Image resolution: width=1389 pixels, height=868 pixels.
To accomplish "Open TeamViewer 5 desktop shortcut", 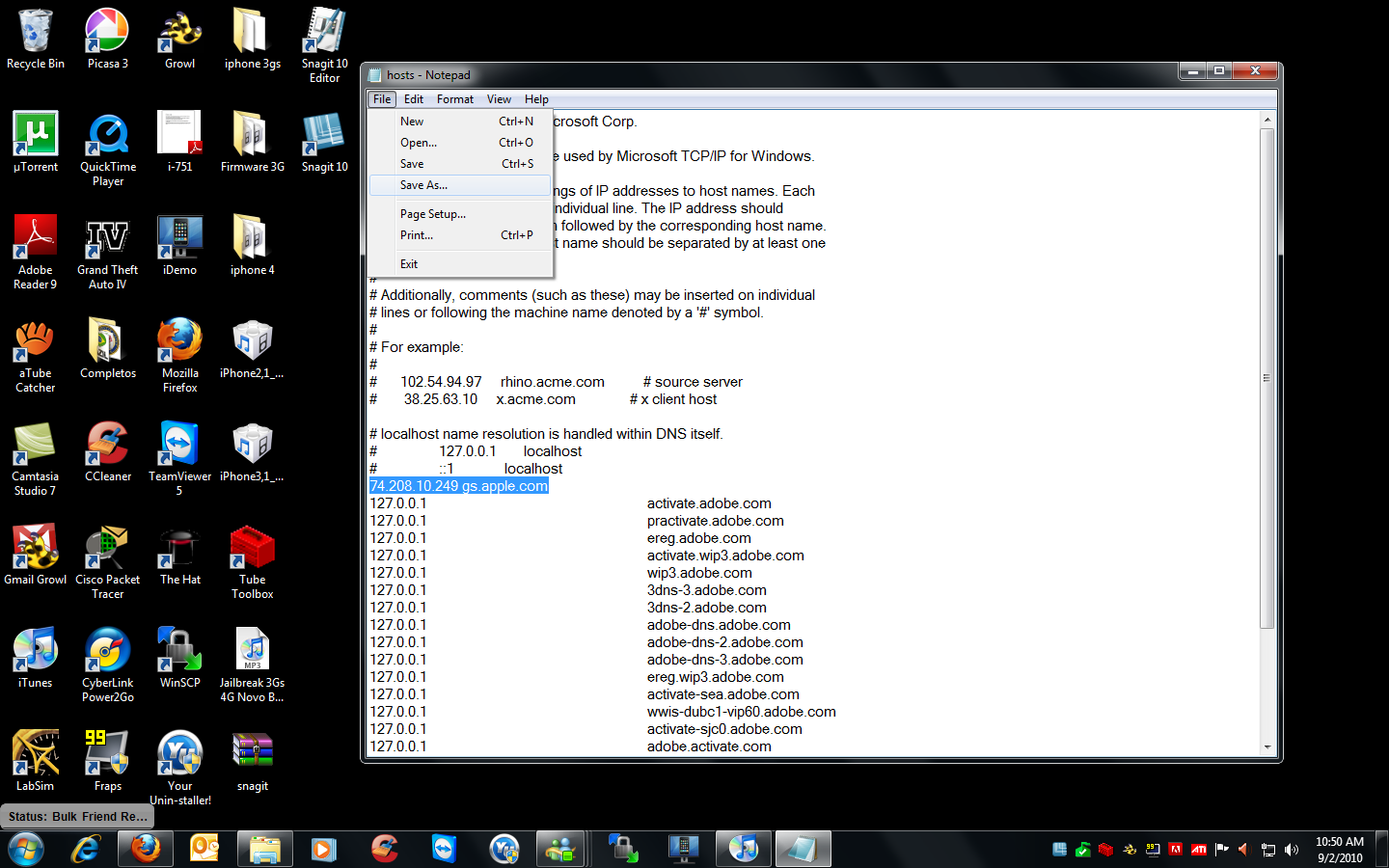I will [180, 458].
